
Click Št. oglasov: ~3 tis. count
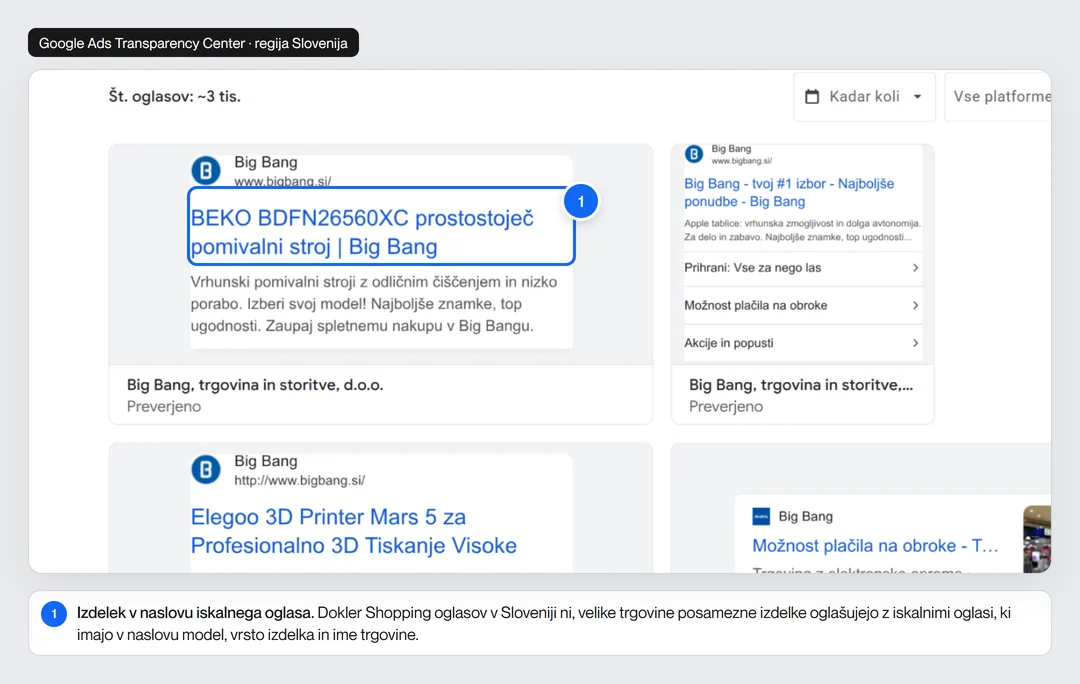pos(175,96)
